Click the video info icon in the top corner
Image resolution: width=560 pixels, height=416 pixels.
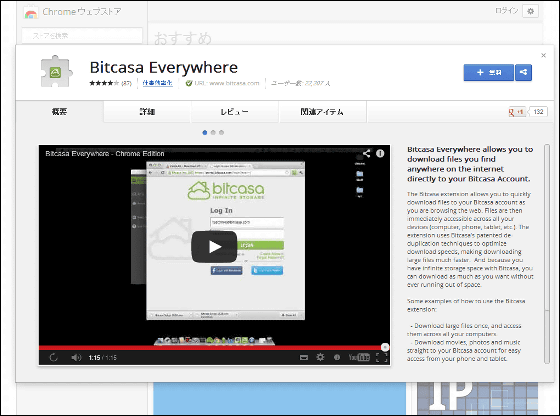tap(380, 154)
